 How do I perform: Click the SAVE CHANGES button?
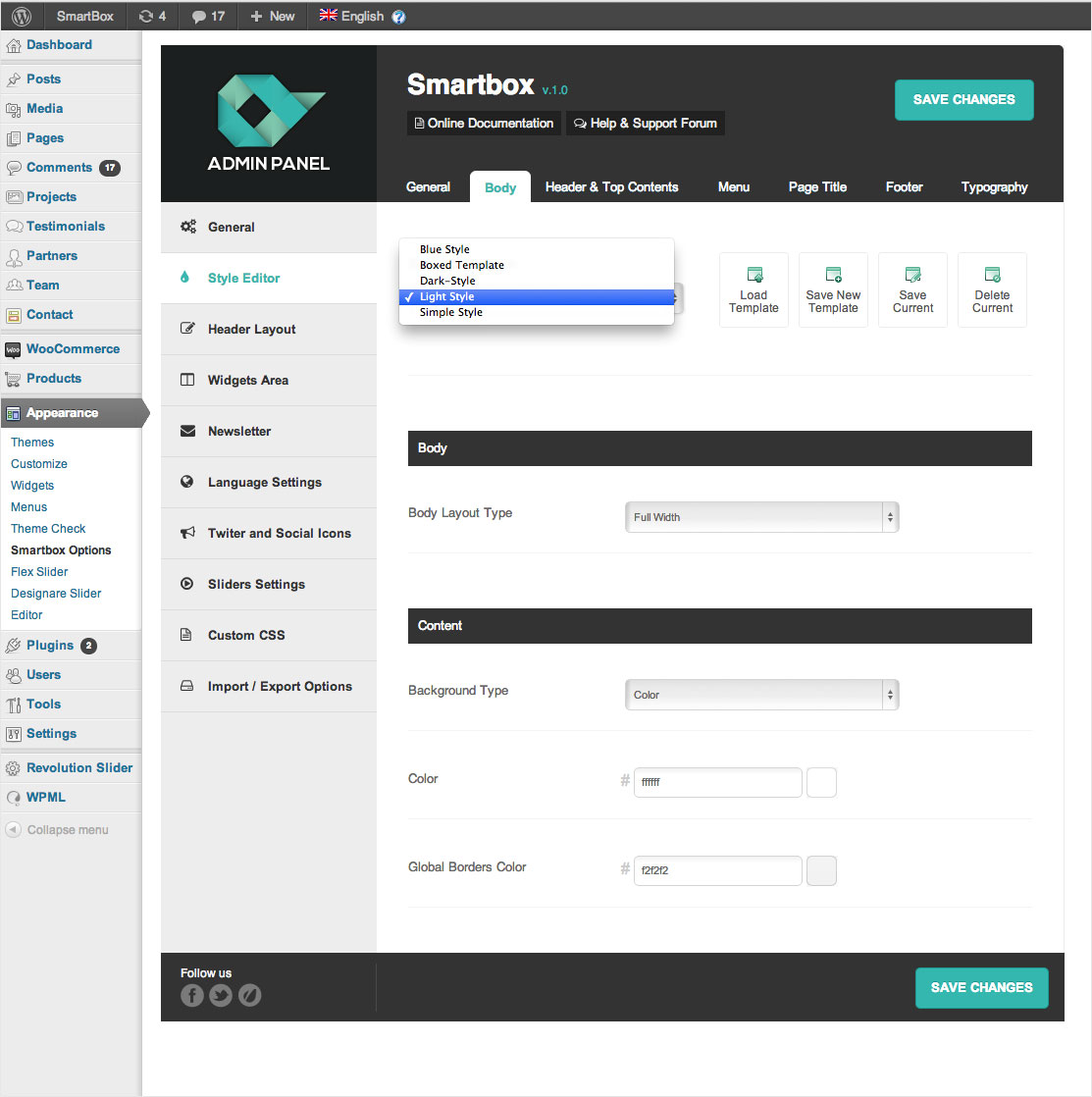point(962,99)
